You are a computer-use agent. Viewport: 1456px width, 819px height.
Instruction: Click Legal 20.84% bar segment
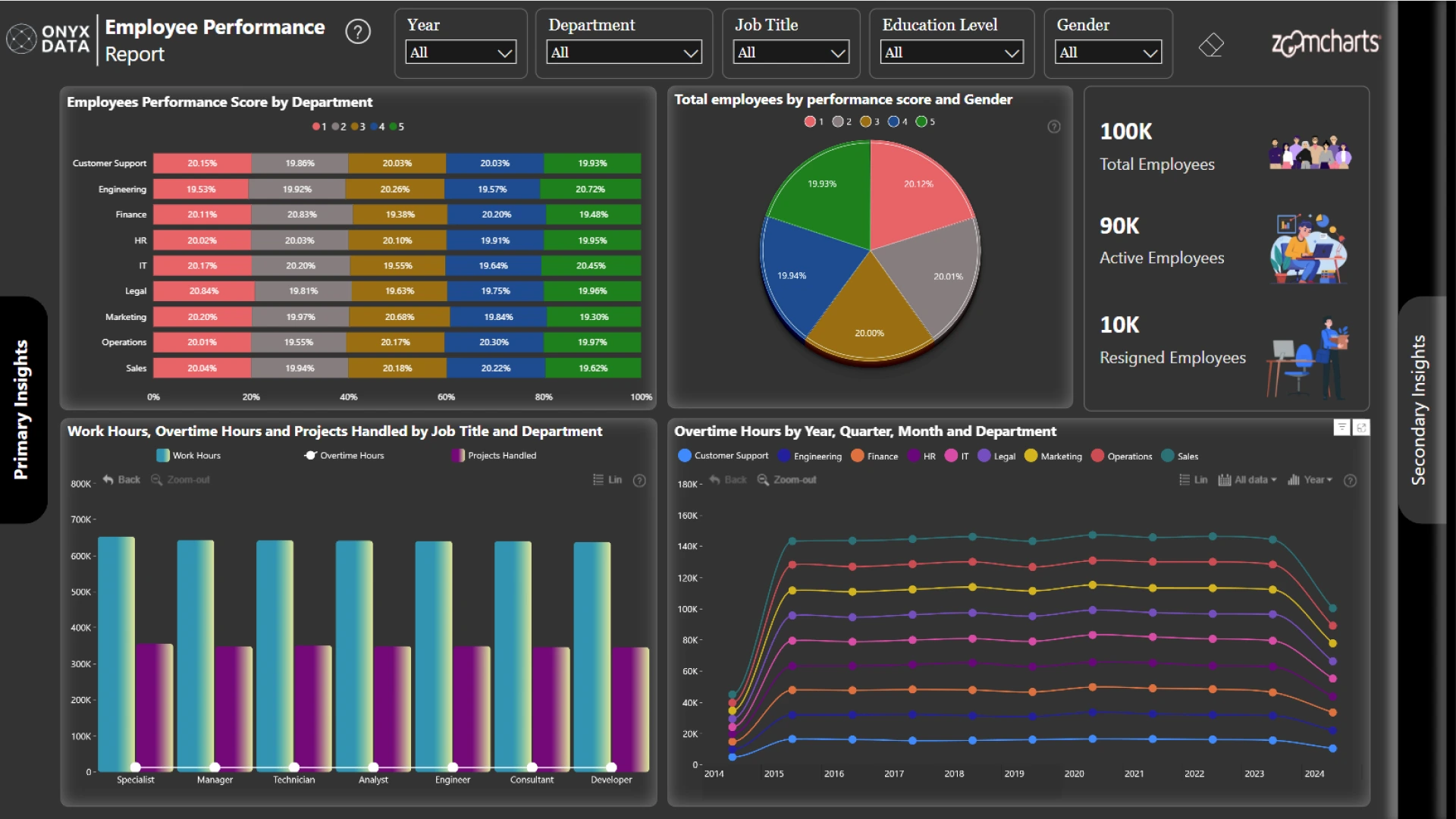(204, 291)
